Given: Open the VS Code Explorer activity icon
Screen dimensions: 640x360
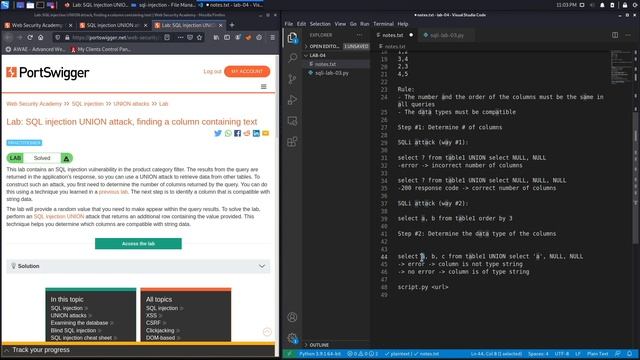Looking at the screenshot, I should tap(292, 38).
